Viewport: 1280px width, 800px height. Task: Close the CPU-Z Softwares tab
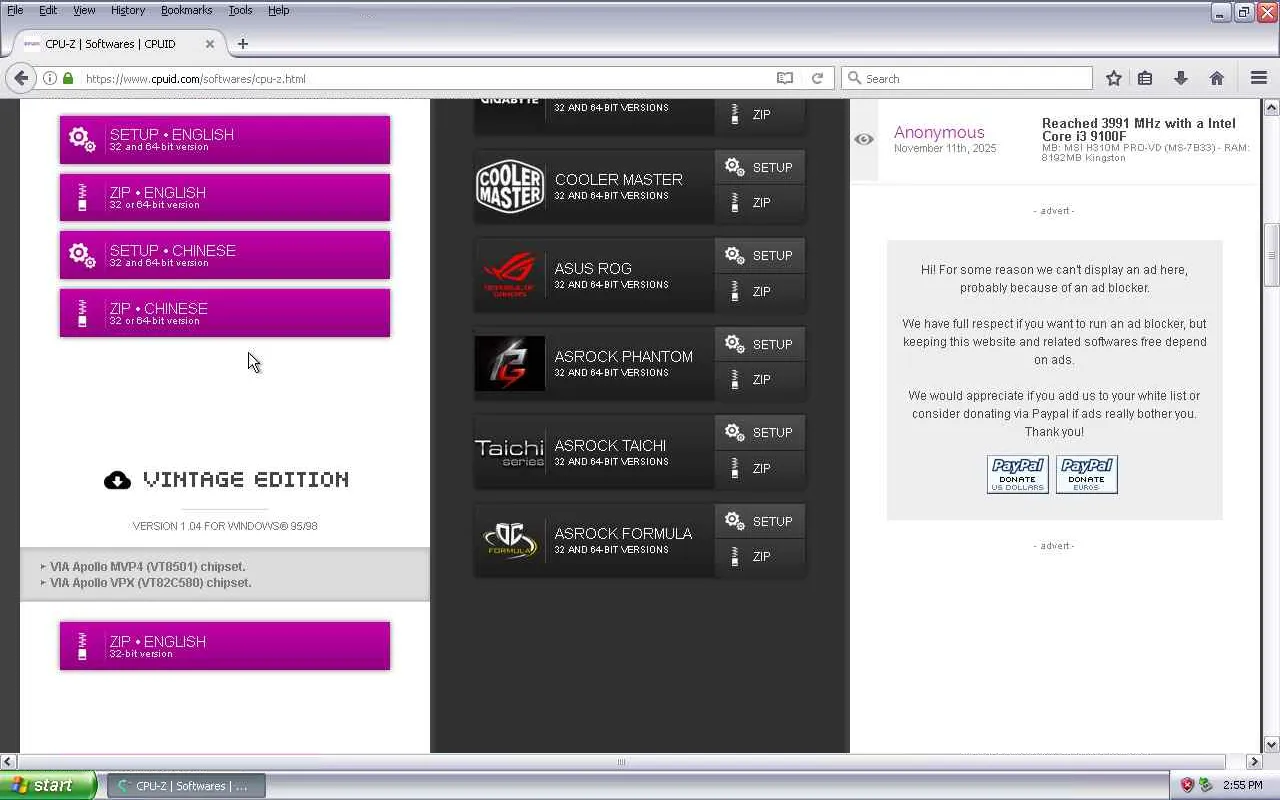[x=210, y=44]
